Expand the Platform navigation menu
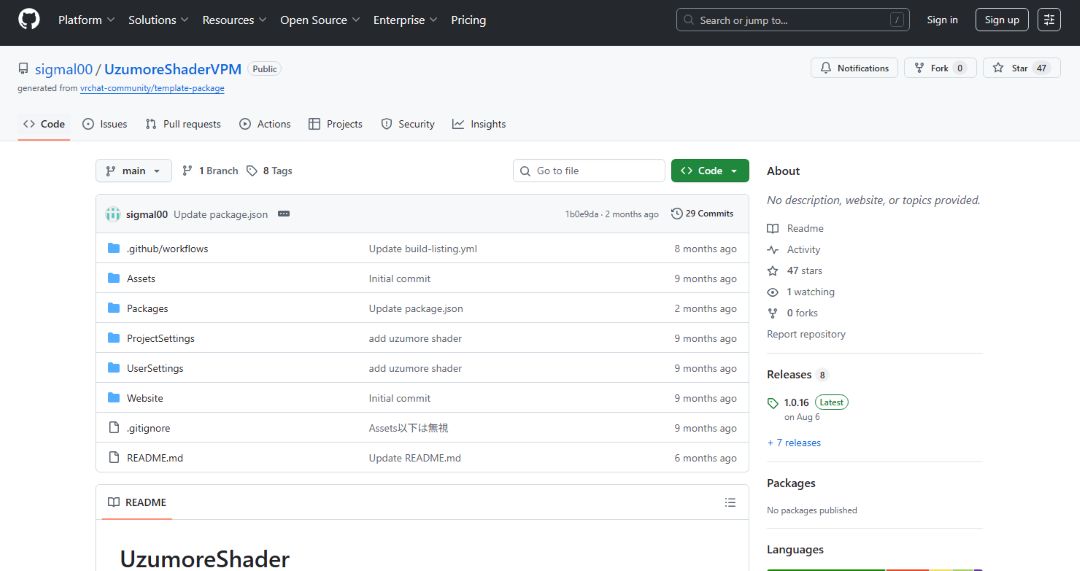 [86, 20]
